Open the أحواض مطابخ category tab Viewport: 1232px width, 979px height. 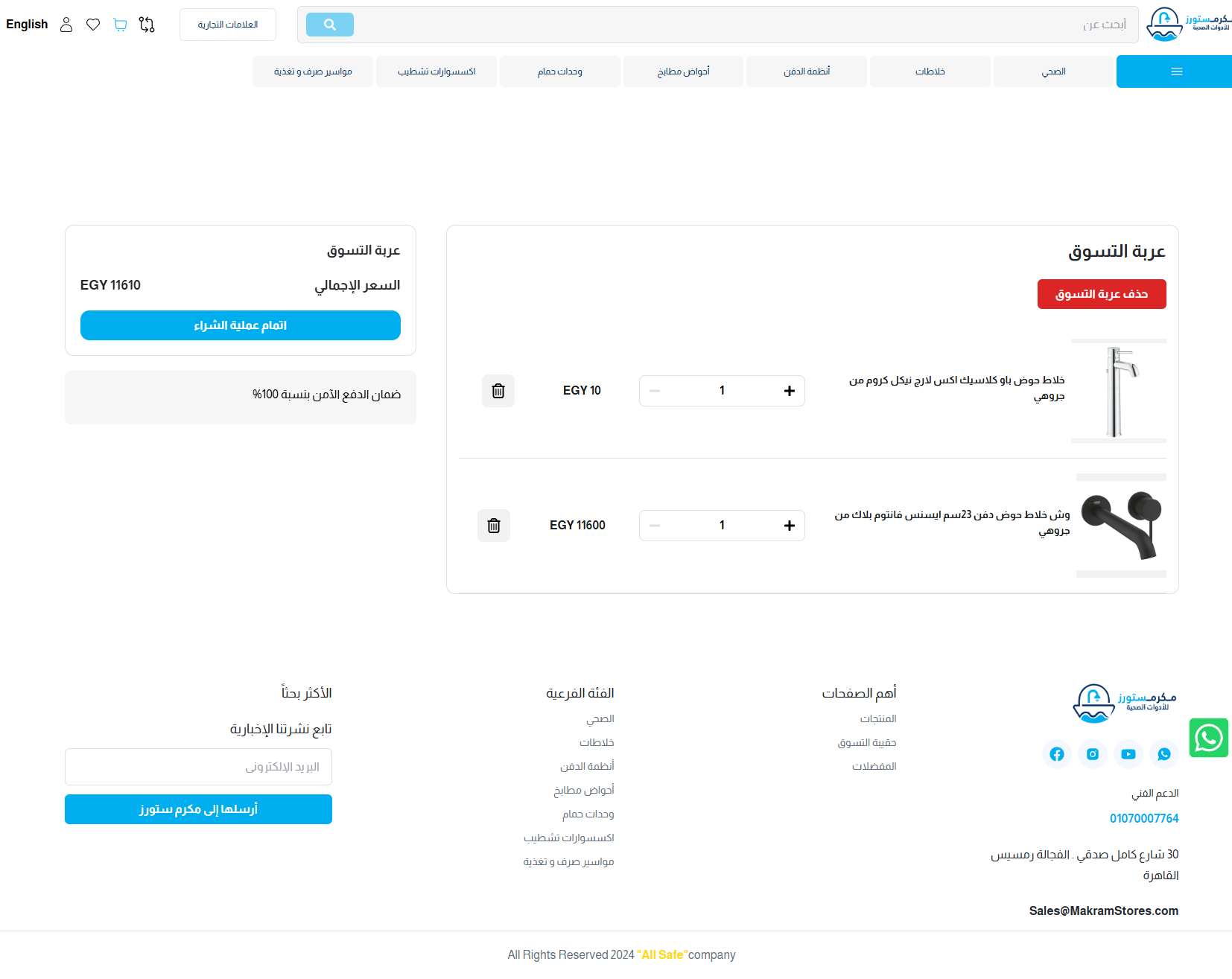point(683,71)
